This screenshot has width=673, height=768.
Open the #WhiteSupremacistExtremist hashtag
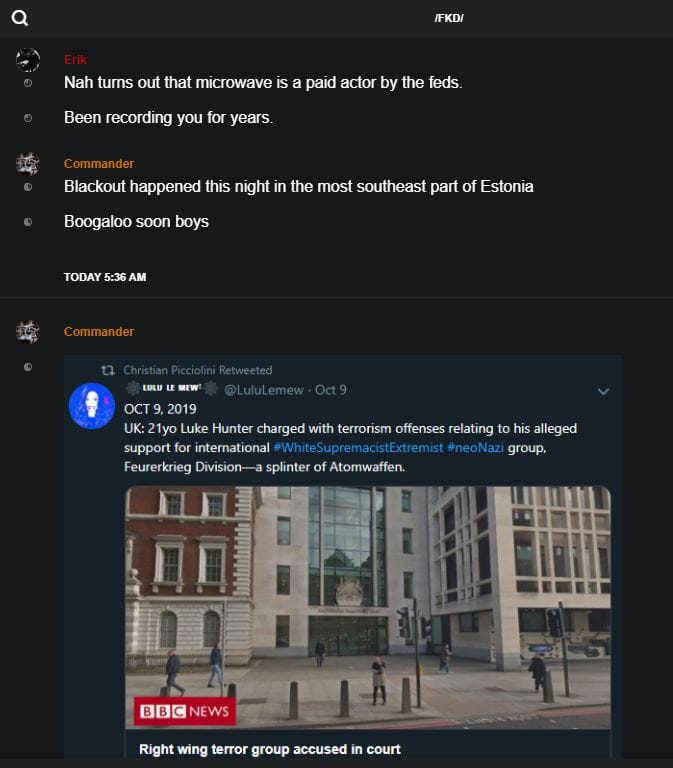(x=355, y=446)
